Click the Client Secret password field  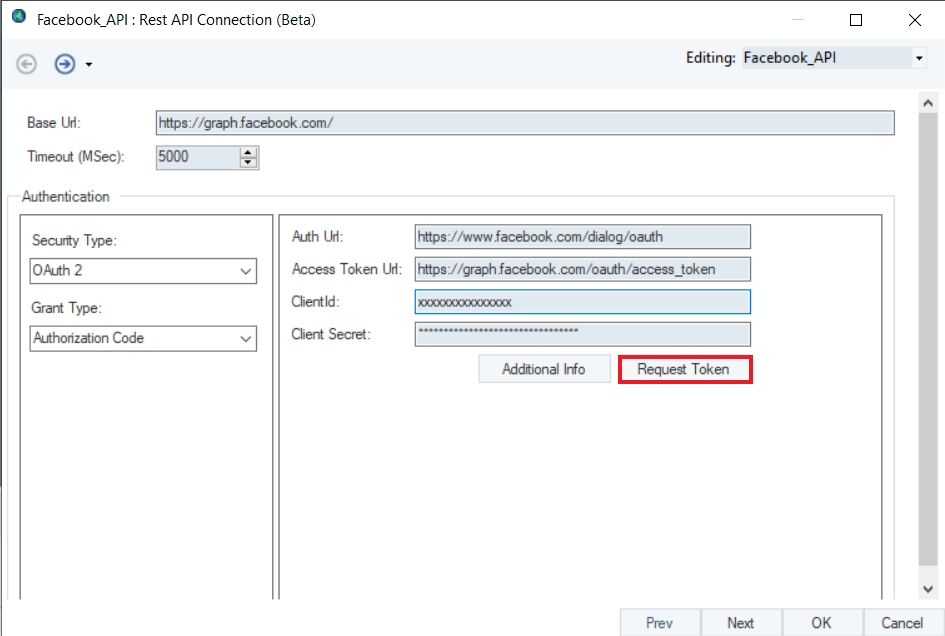click(581, 334)
